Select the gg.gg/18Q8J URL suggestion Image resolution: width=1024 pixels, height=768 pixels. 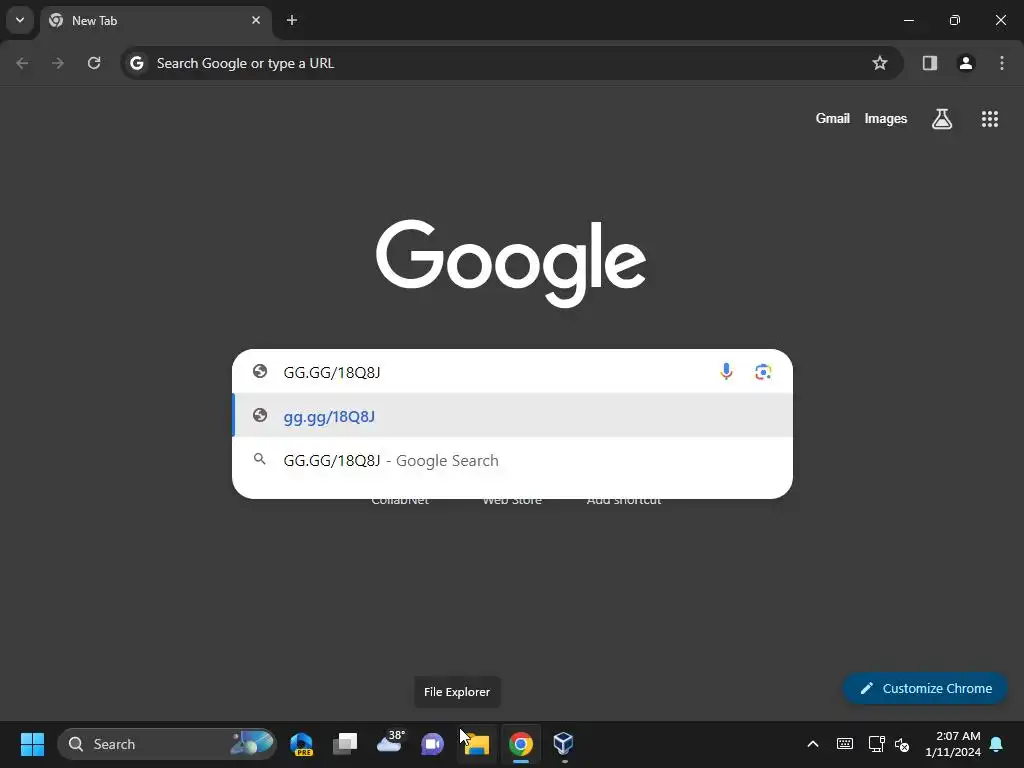(513, 416)
